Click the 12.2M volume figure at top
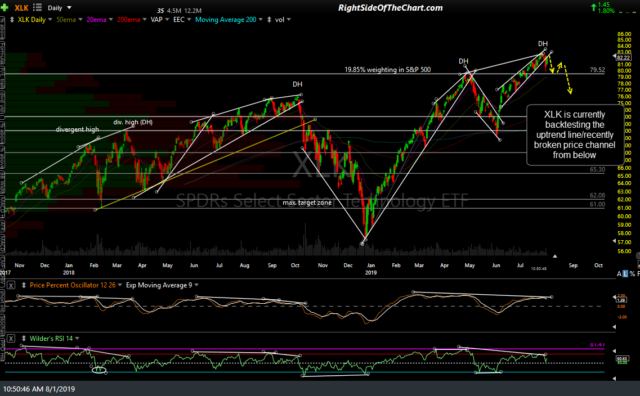Viewport: 640px width, 396px height. point(193,11)
